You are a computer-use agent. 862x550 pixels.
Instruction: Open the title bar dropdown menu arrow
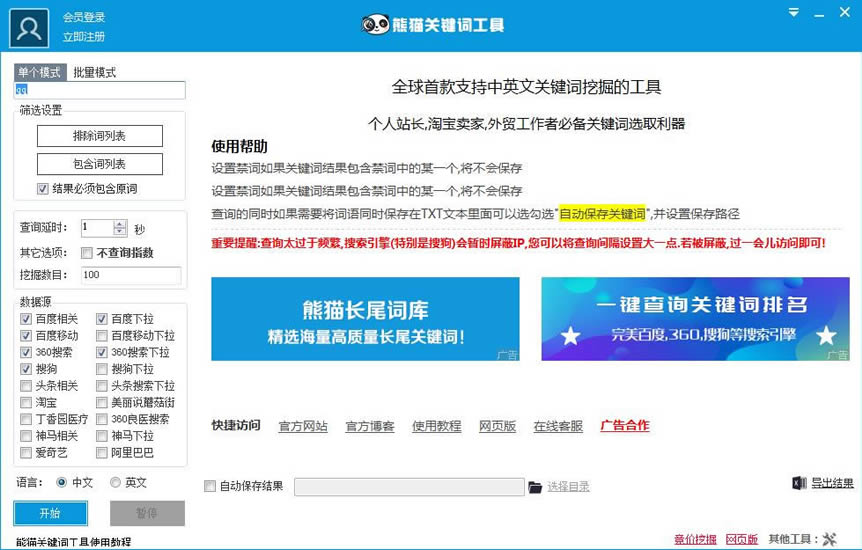793,12
